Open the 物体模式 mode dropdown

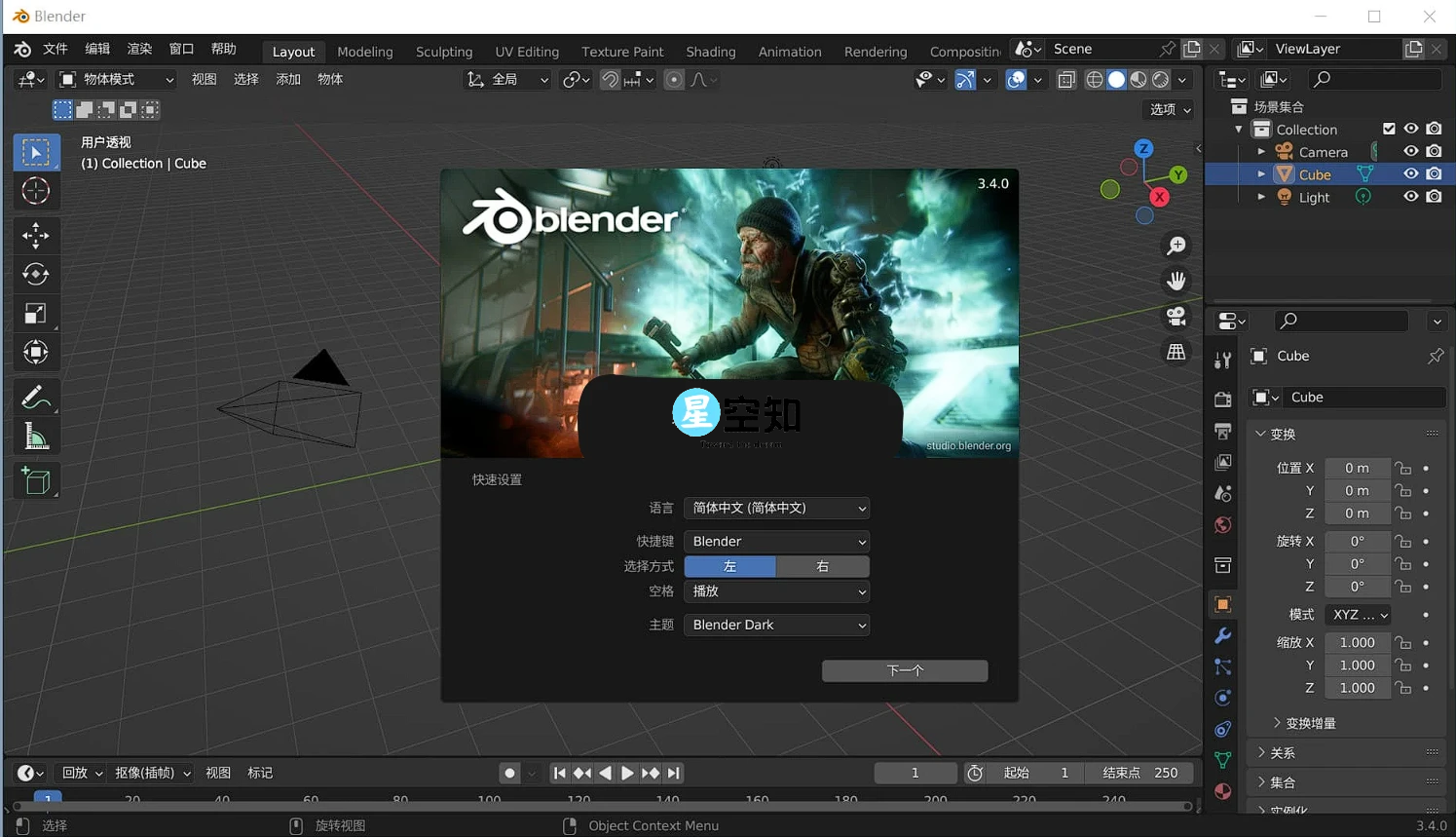click(116, 79)
